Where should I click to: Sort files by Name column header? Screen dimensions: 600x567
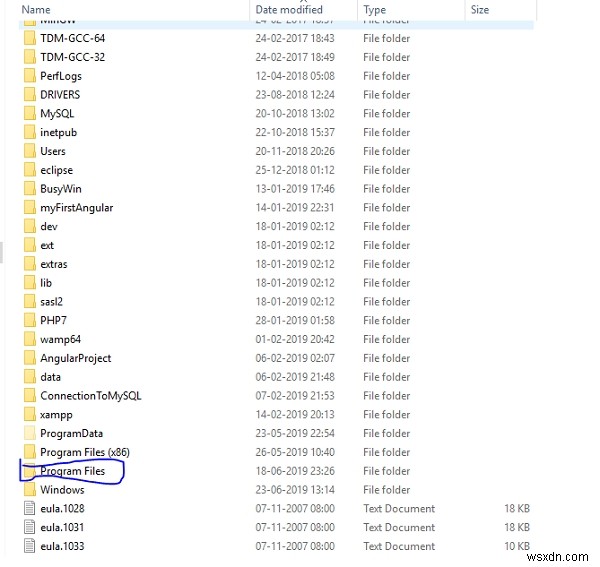36,10
